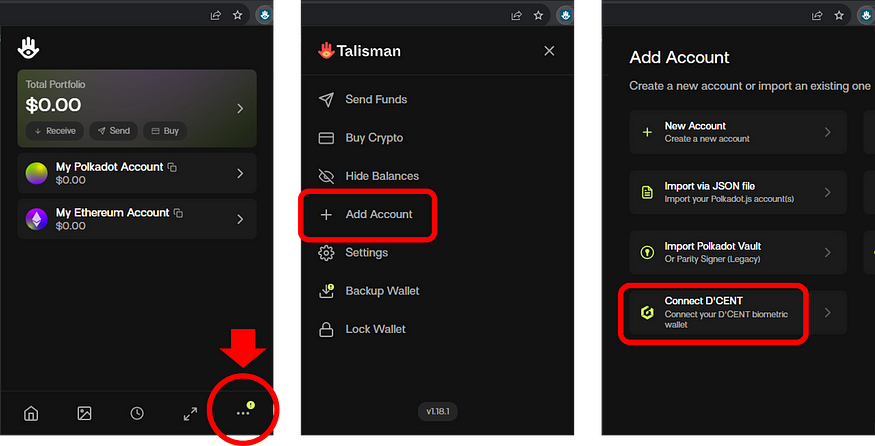This screenshot has height=446, width=875.
Task: Click the Polkadot Vault keyhole icon
Action: tap(647, 253)
